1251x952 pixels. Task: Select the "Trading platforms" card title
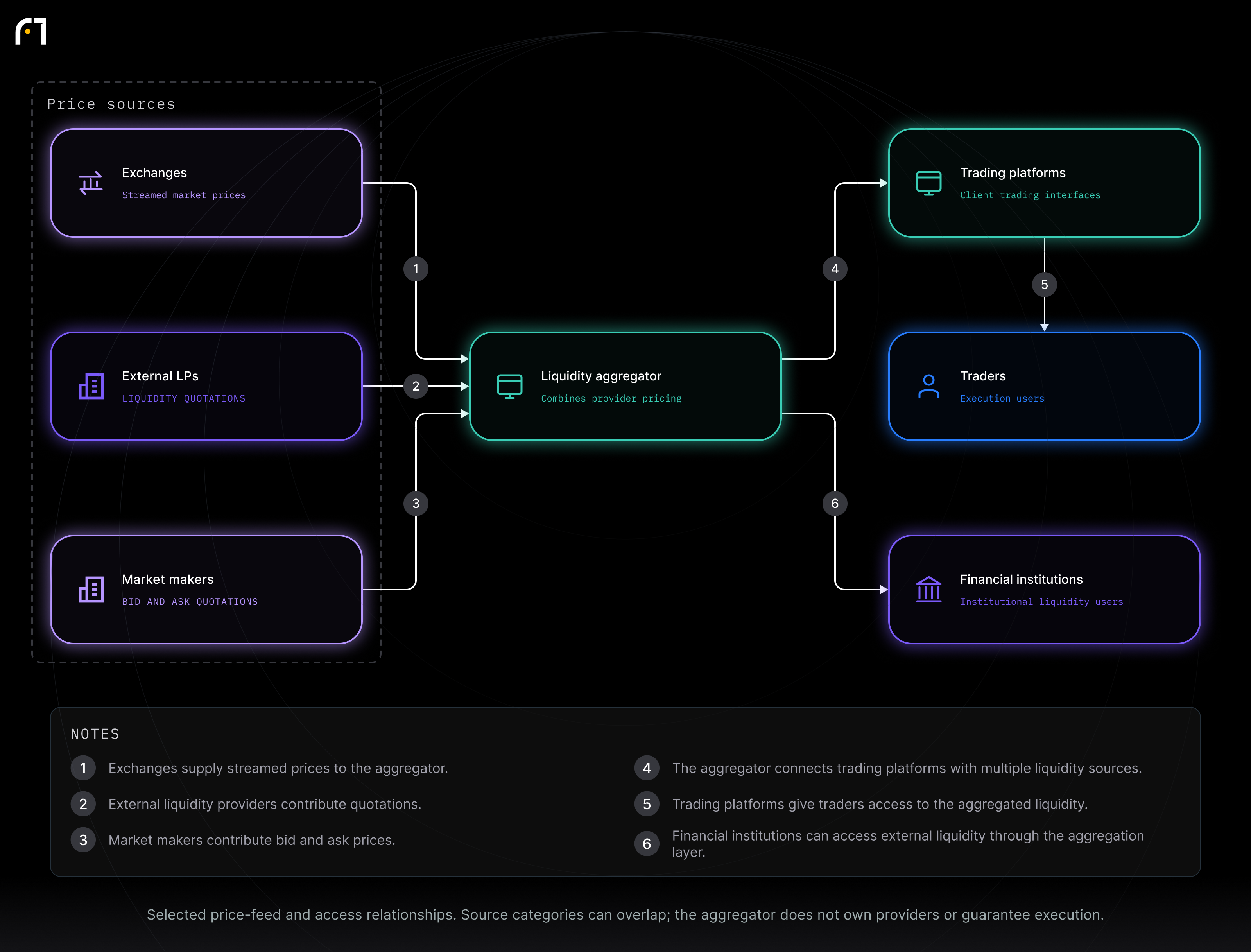coord(1013,173)
